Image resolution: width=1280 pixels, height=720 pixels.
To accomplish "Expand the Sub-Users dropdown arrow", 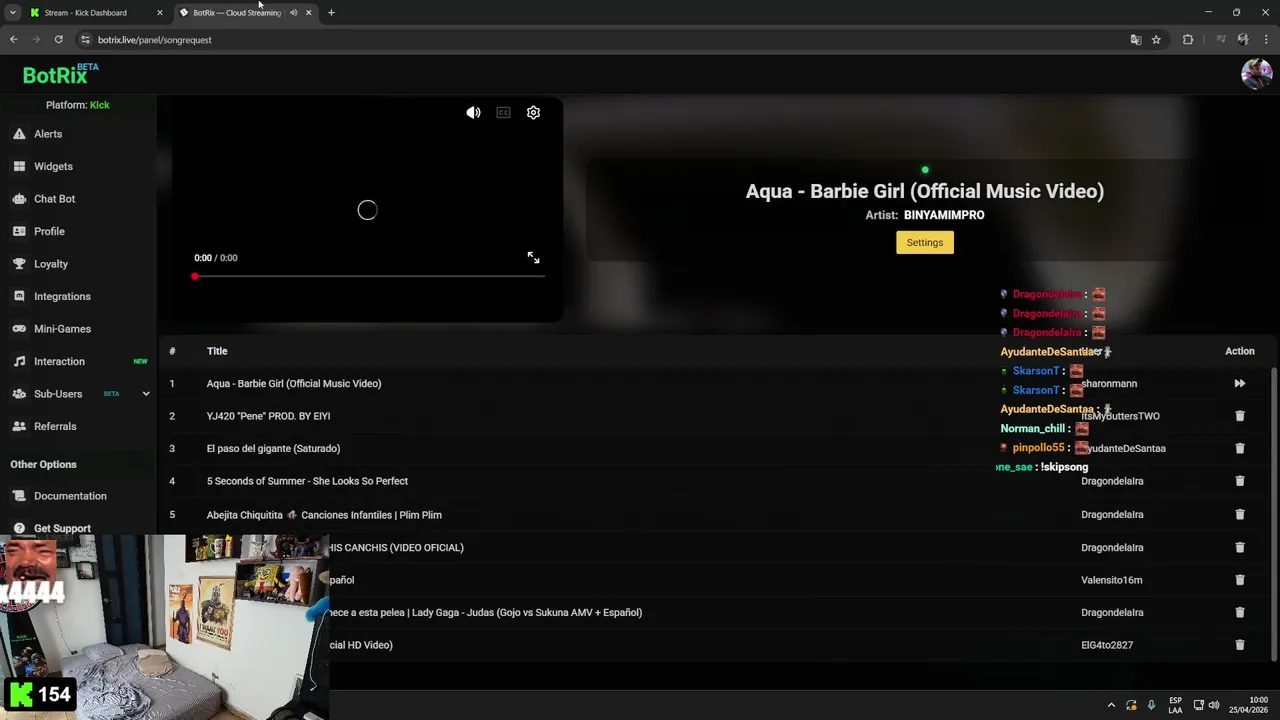I will click(x=146, y=394).
